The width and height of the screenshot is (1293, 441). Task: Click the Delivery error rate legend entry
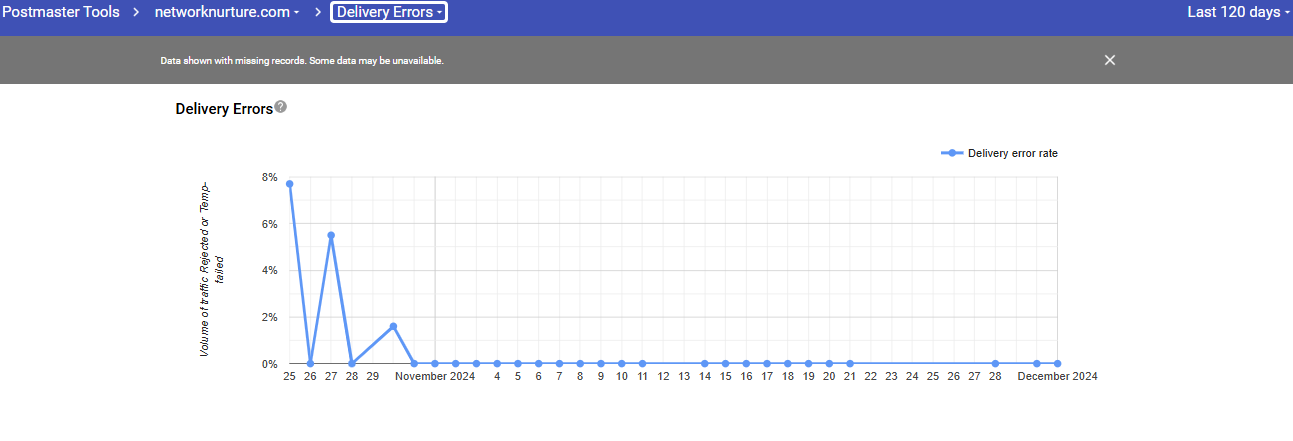[x=1000, y=153]
